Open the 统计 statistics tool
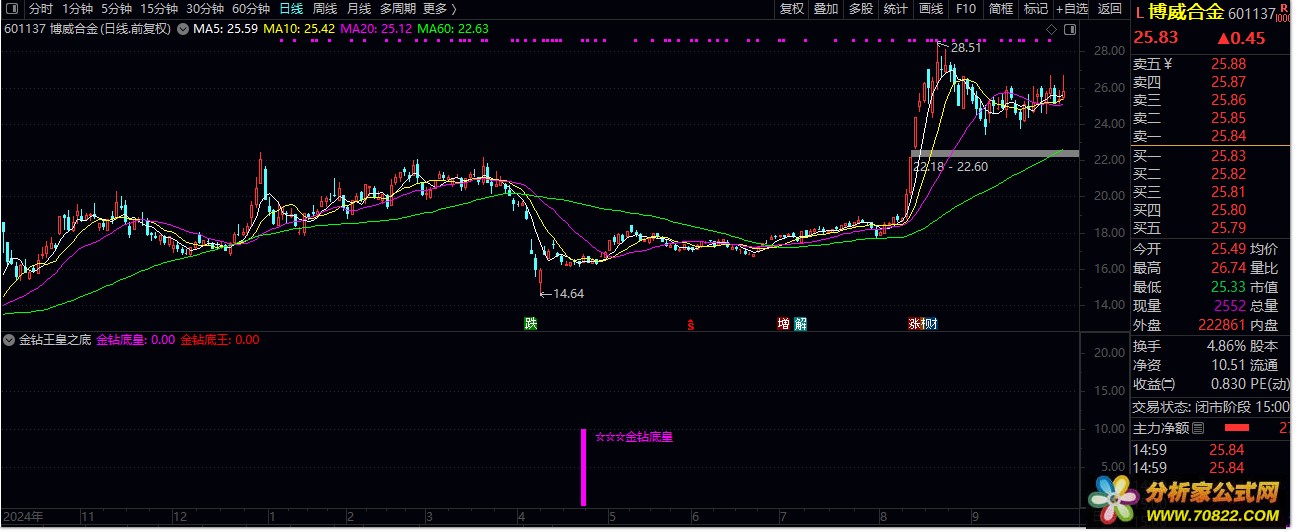This screenshot has height=532, width=1296. pyautogui.click(x=895, y=8)
